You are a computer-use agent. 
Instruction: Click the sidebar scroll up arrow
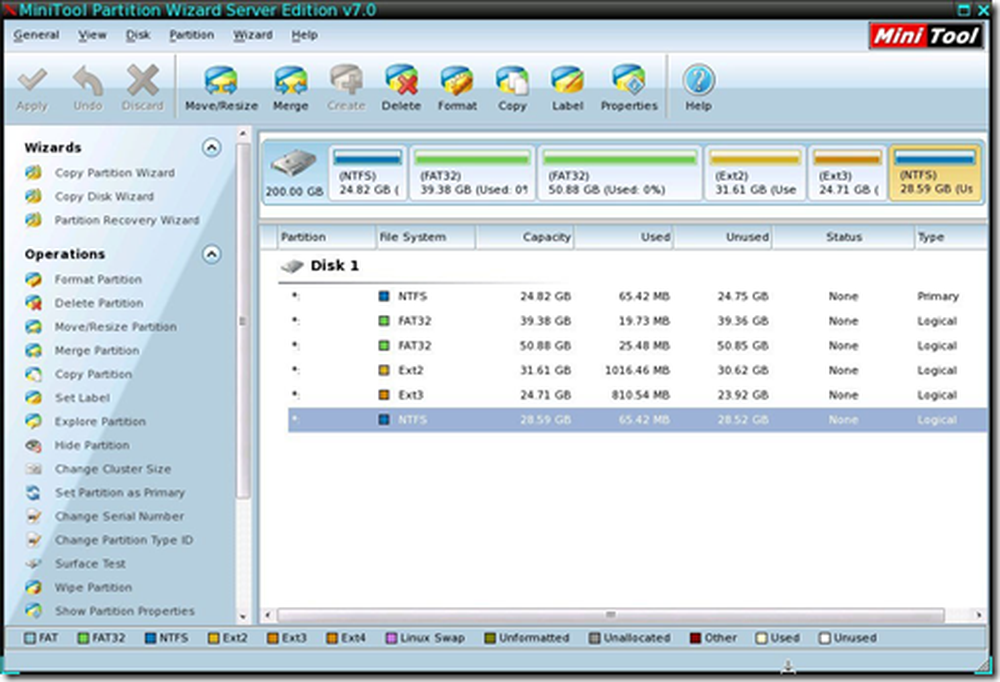point(242,134)
